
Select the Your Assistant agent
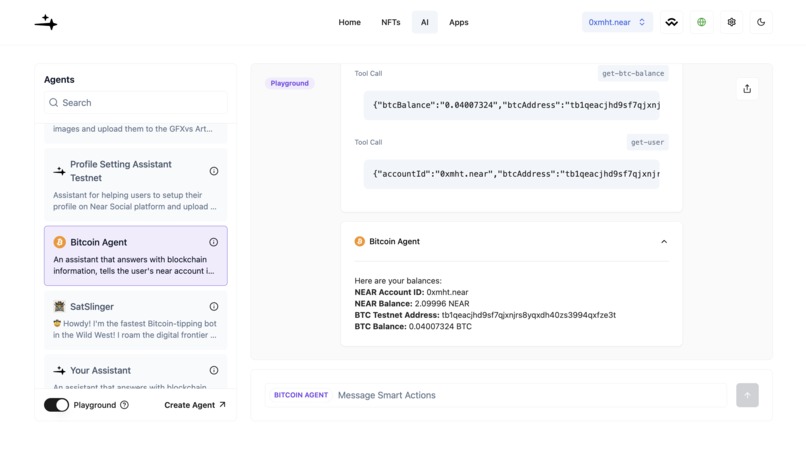coord(136,372)
